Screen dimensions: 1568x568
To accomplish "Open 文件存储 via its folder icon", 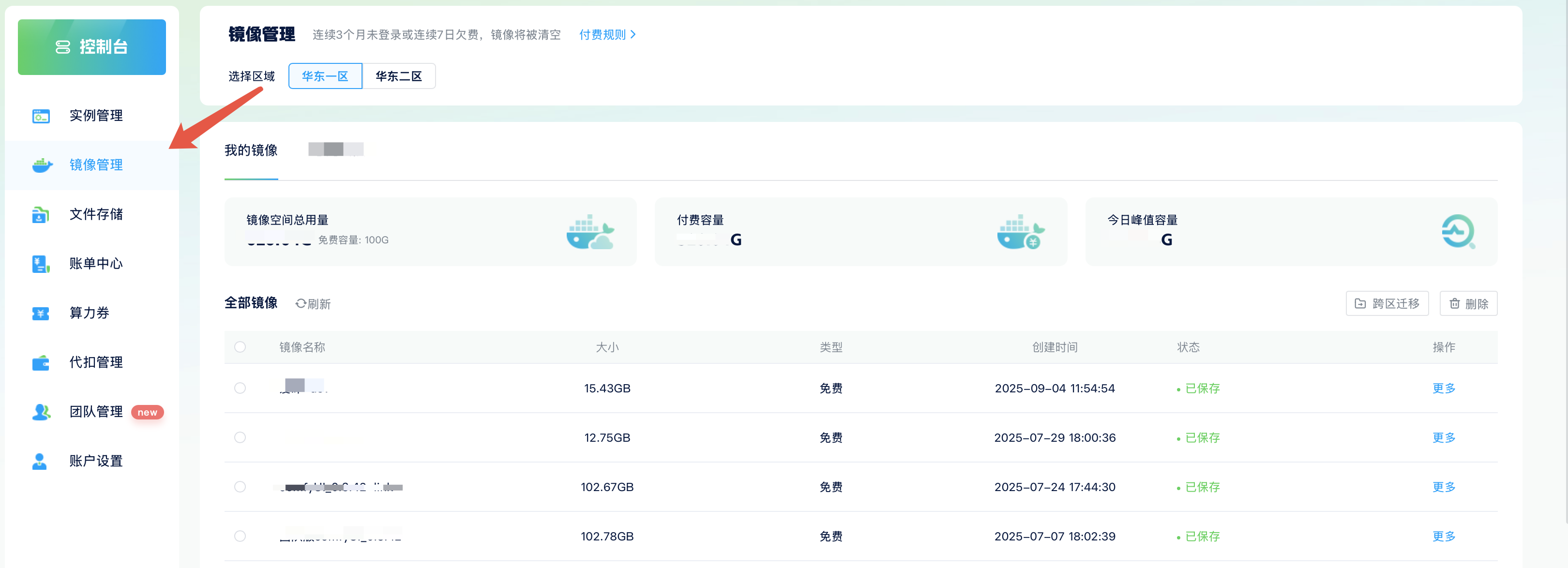I will (40, 214).
